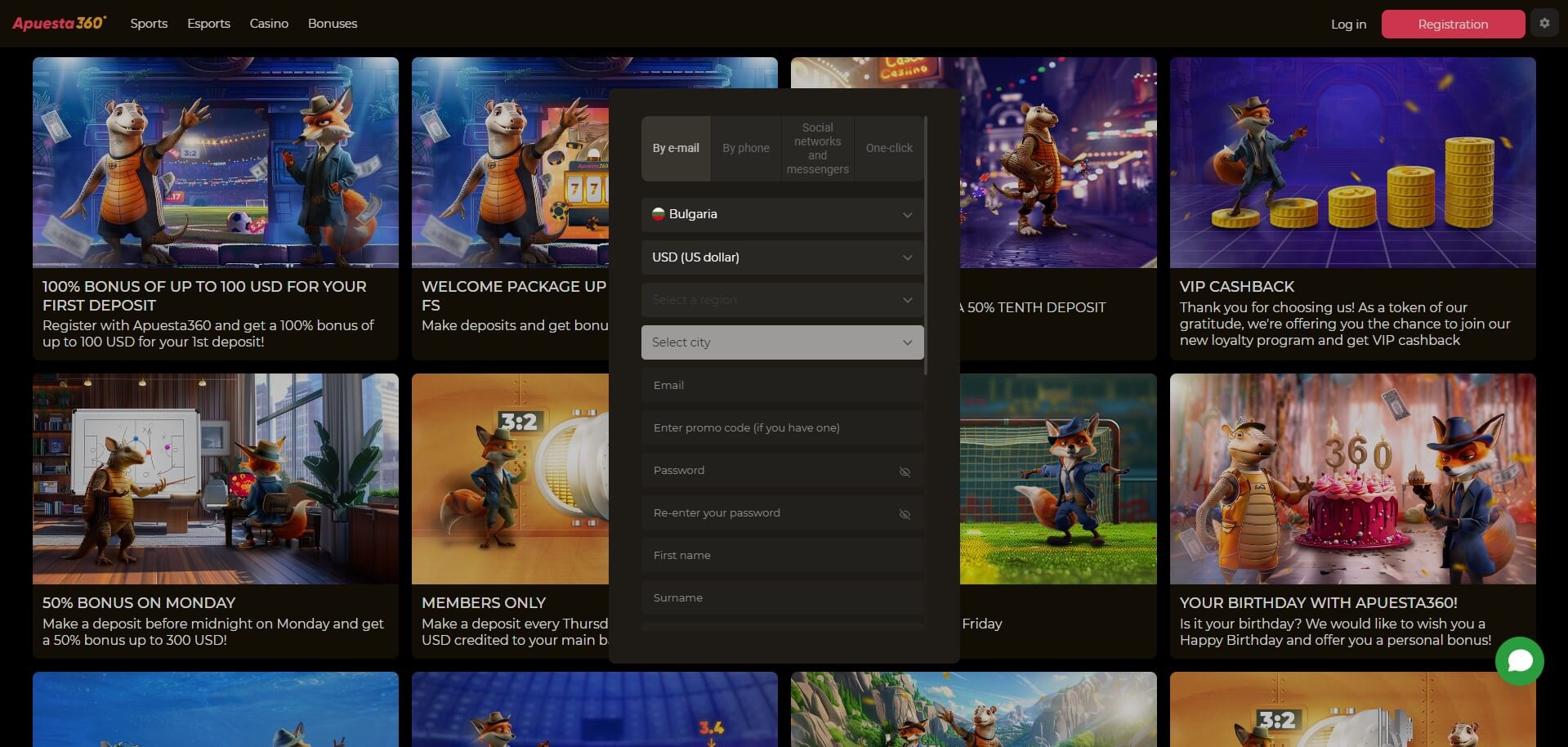Viewport: 1568px width, 747px height.
Task: Click 100% BONUS OF UP TO 100 USD heading
Action: [x=204, y=296]
